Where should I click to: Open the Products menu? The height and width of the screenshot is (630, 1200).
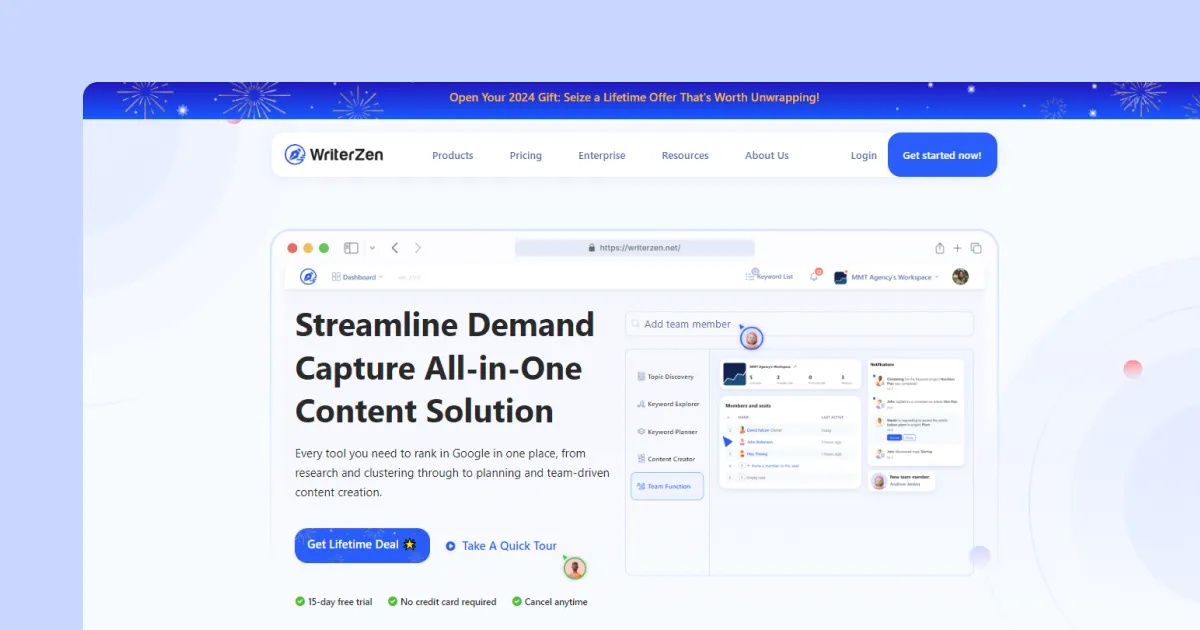click(x=453, y=155)
